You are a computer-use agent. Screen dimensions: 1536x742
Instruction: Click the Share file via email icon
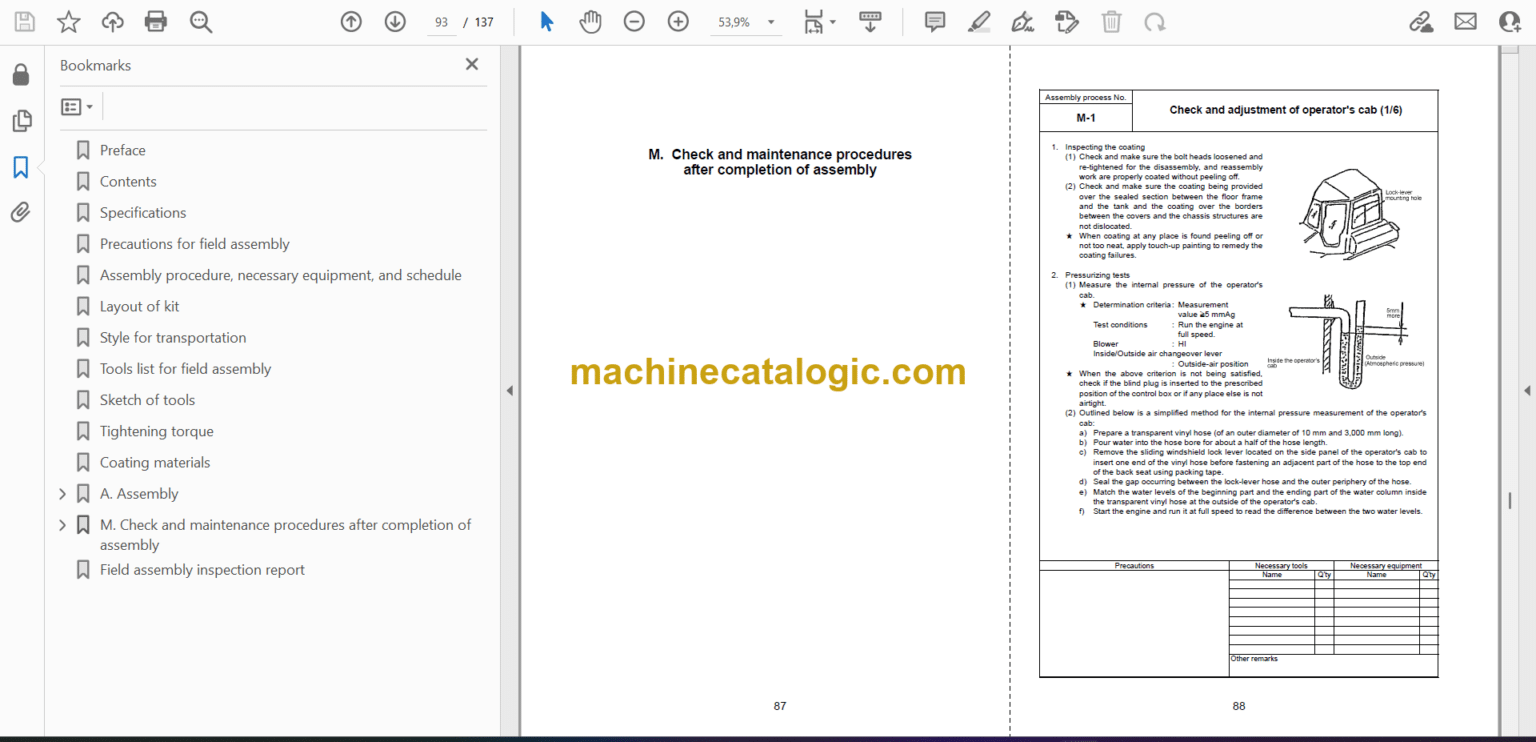[1464, 20]
